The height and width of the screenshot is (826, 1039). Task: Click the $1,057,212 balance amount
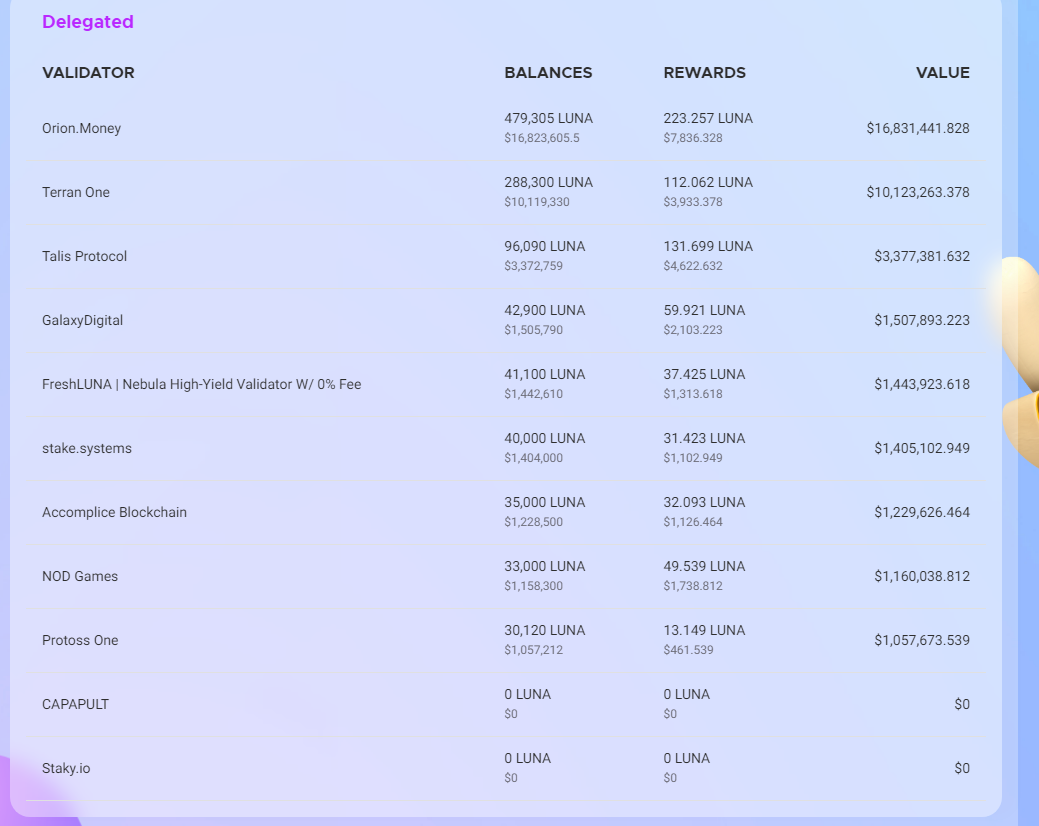pos(533,650)
